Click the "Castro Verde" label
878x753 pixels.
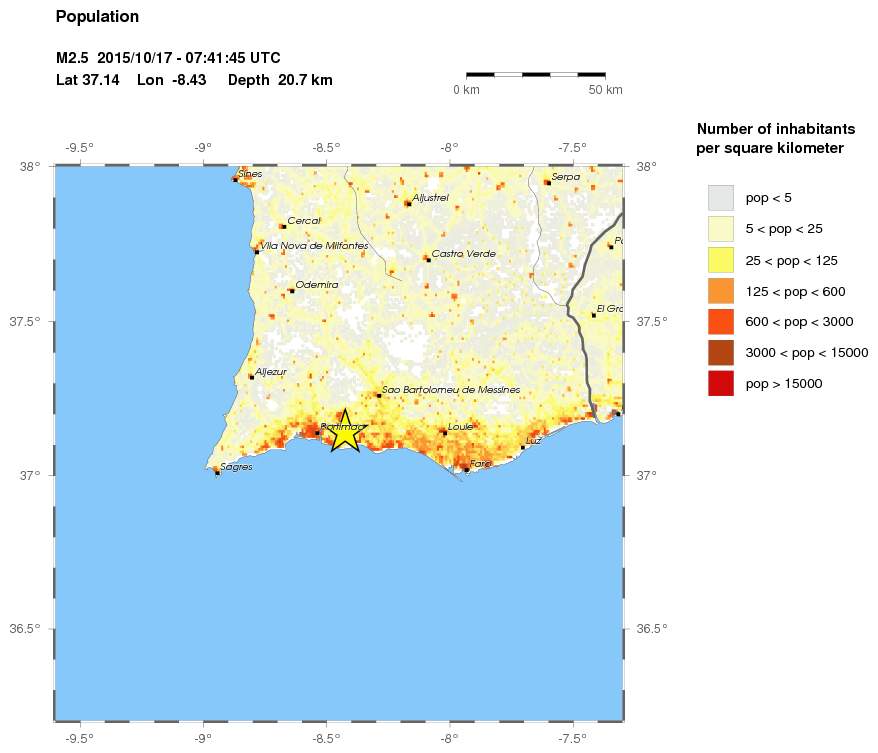pos(464,254)
